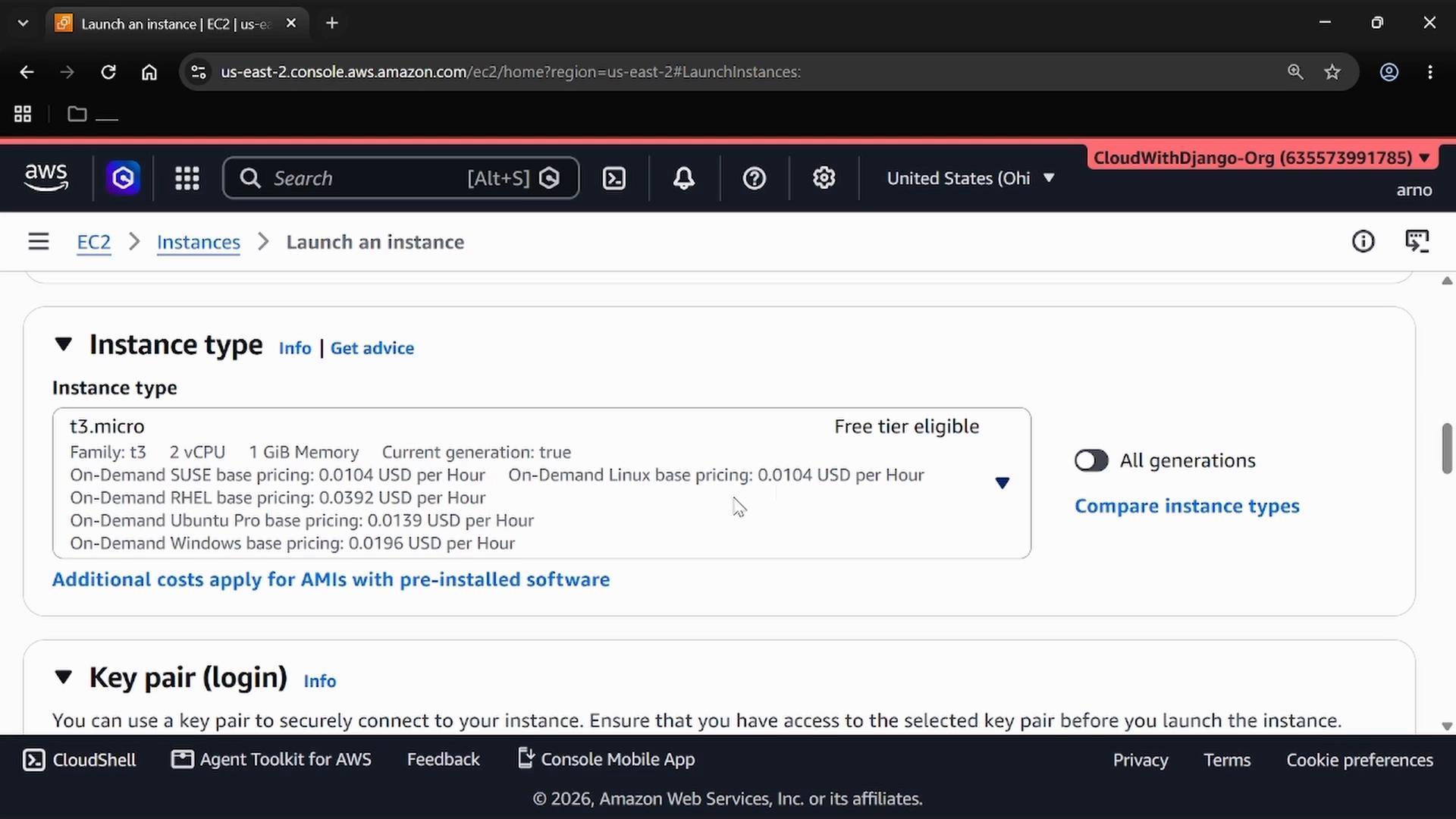Go to browser home page icon
Image resolution: width=1456 pixels, height=819 pixels.
(x=149, y=72)
